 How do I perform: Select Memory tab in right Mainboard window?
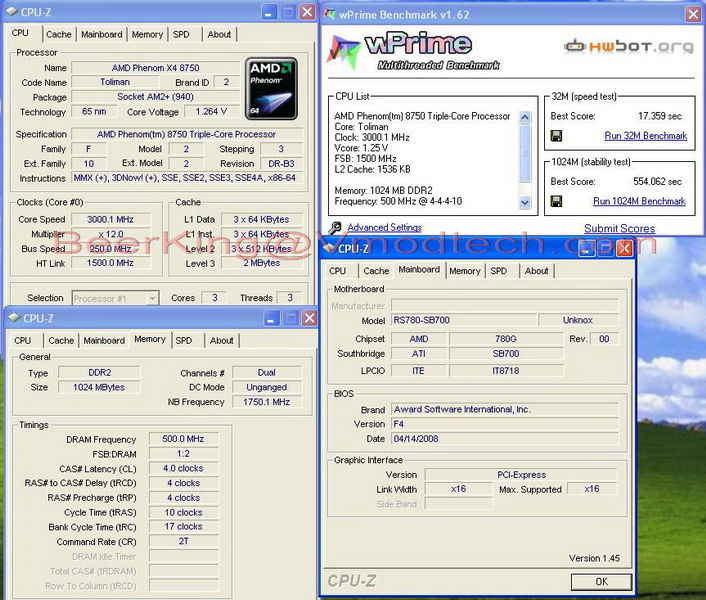tap(465, 271)
